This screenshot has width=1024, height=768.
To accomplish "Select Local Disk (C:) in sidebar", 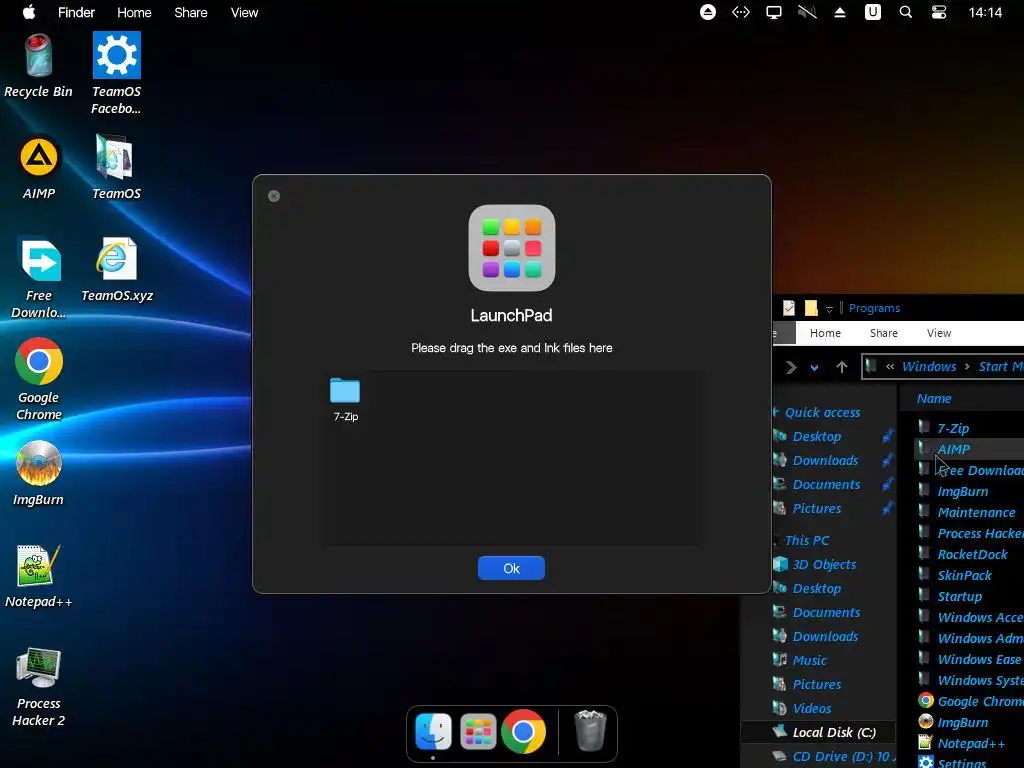I will [x=834, y=732].
